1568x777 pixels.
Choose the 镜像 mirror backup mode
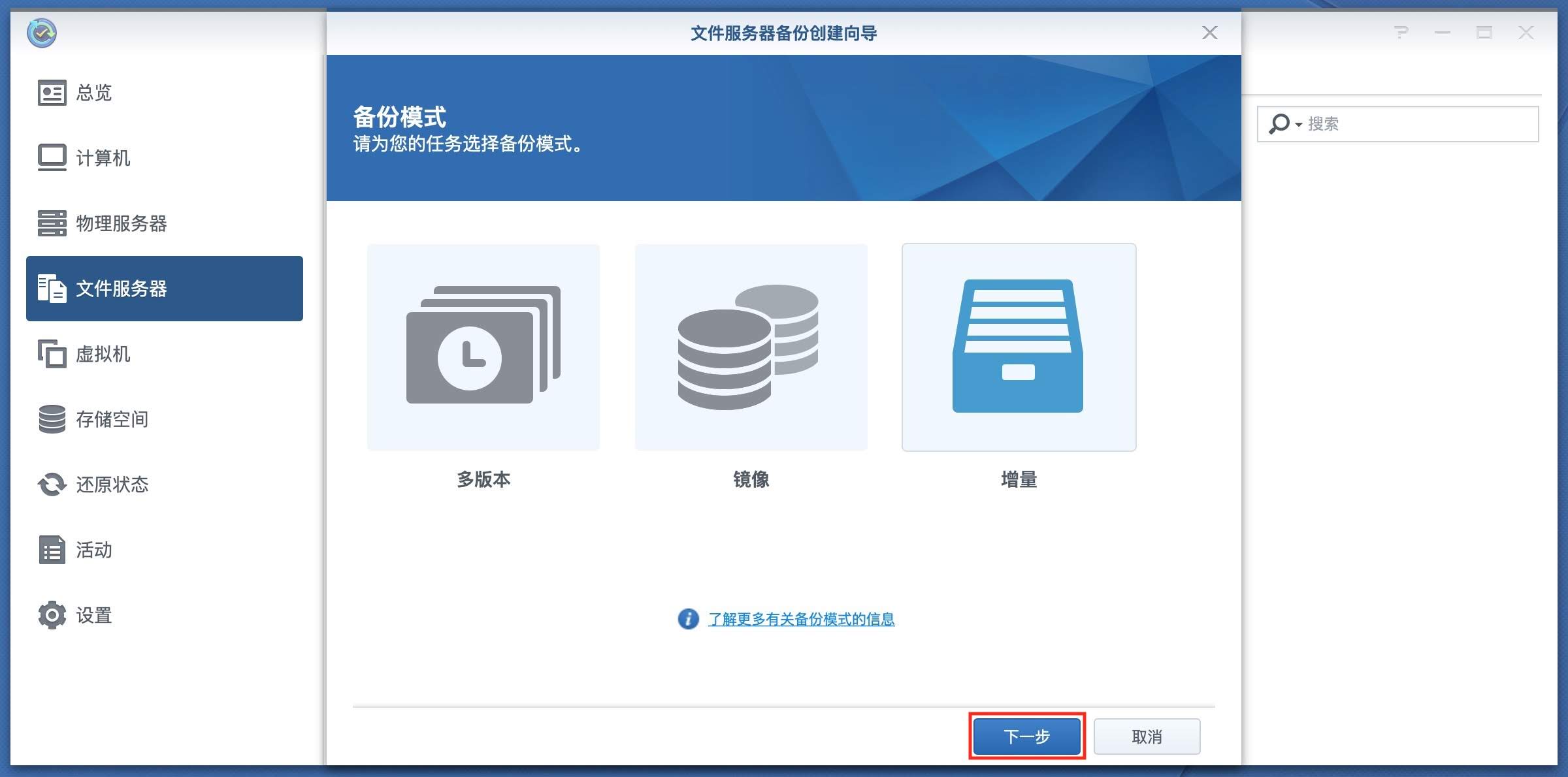tap(751, 347)
